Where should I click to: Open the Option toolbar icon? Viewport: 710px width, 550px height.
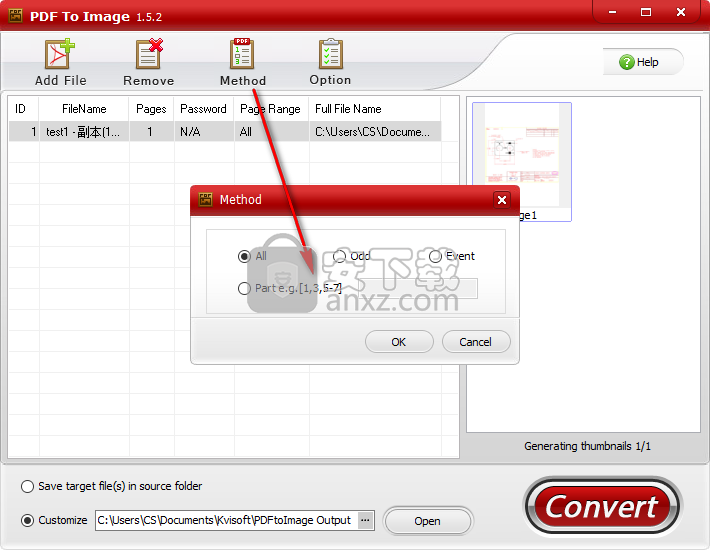pyautogui.click(x=330, y=62)
